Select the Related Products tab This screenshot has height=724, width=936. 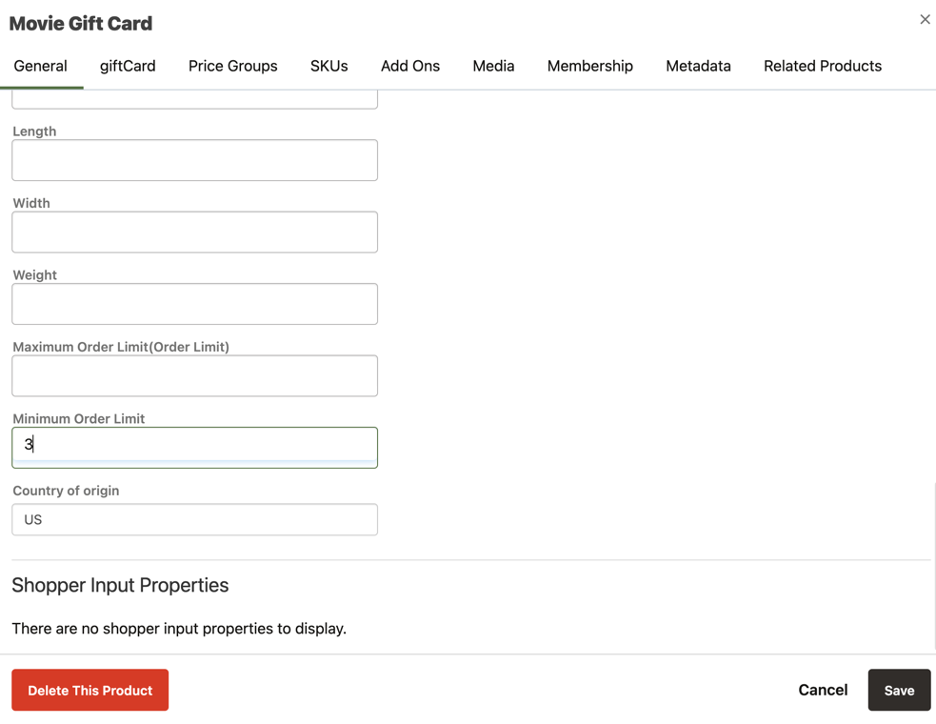pyautogui.click(x=823, y=66)
